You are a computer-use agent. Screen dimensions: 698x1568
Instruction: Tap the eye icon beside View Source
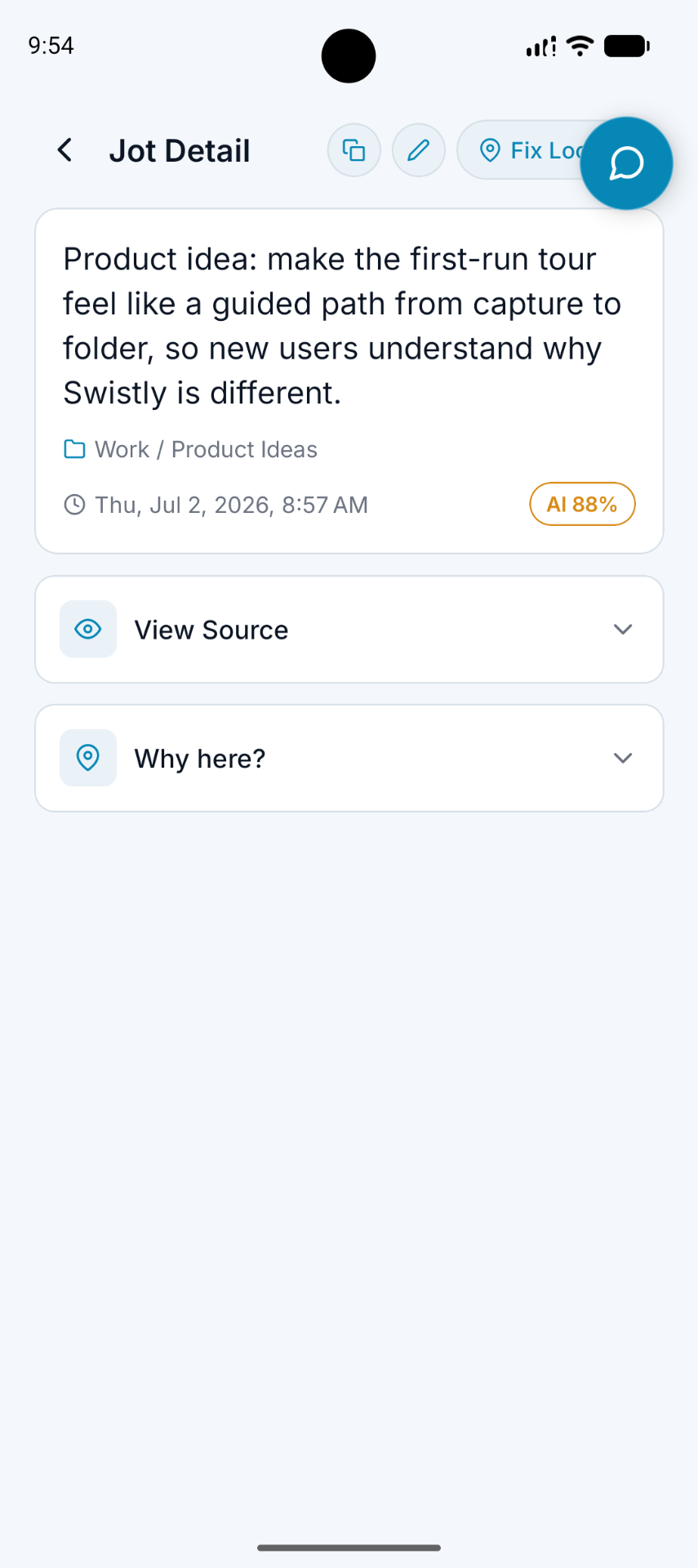pyautogui.click(x=88, y=629)
